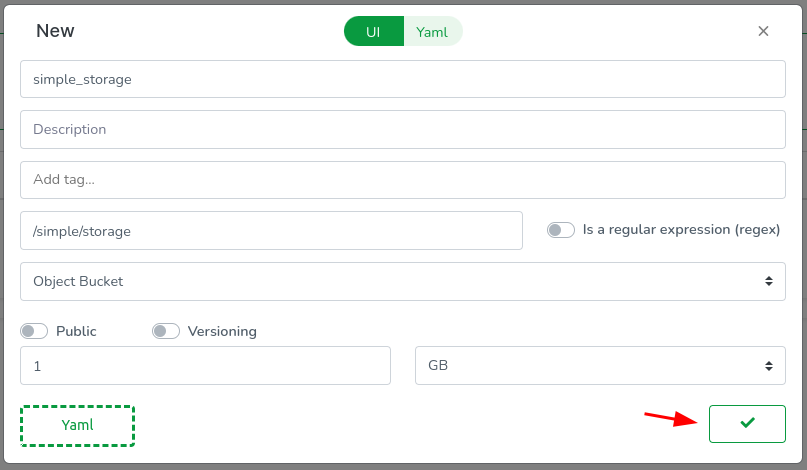Toggle the Public switch on

pyautogui.click(x=34, y=331)
